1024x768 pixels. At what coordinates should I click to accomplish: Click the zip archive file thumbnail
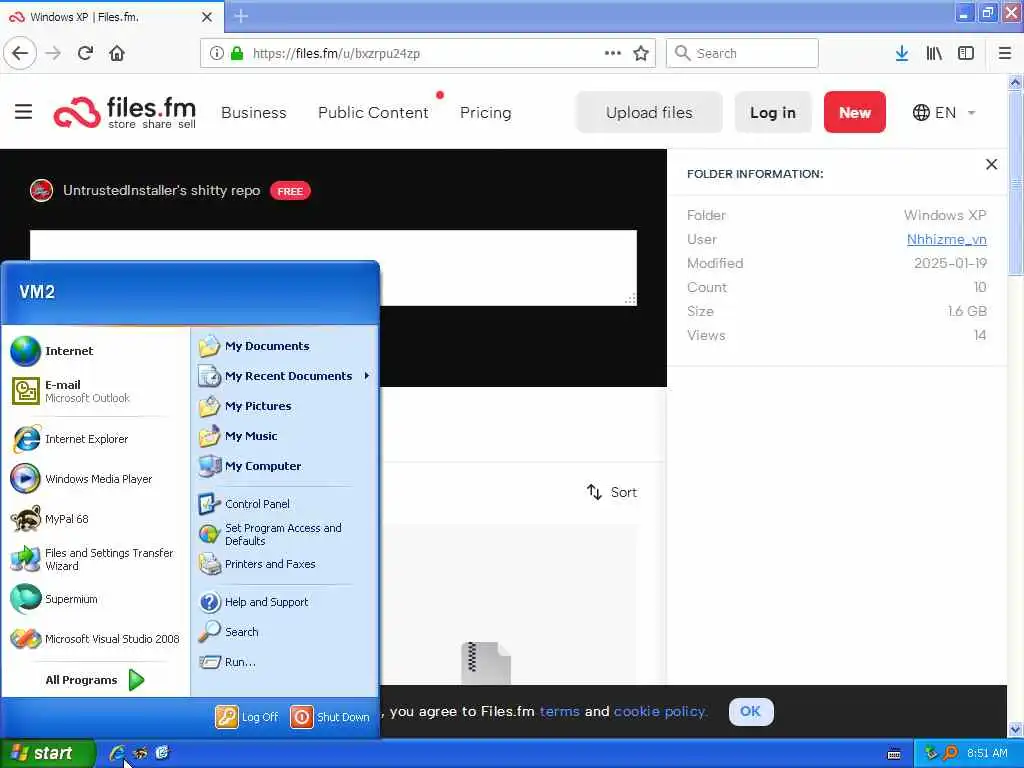coord(485,662)
